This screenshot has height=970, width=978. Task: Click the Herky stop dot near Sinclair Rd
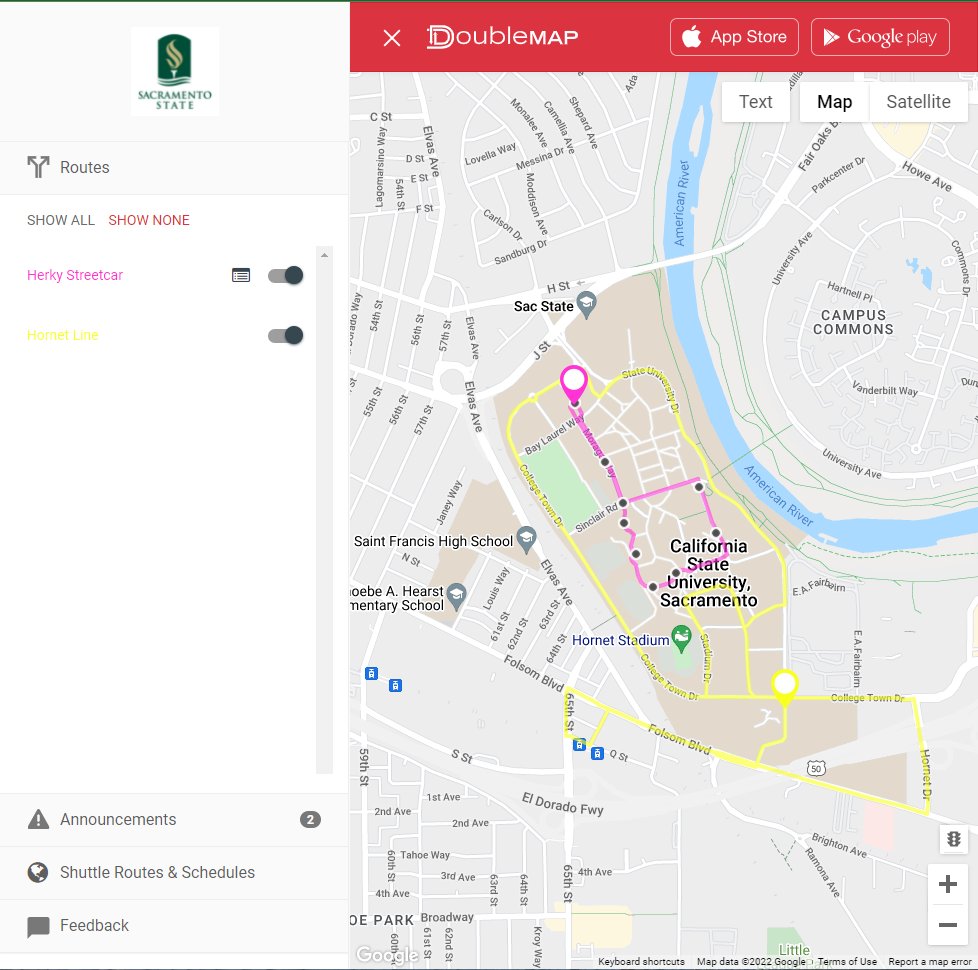(x=622, y=503)
